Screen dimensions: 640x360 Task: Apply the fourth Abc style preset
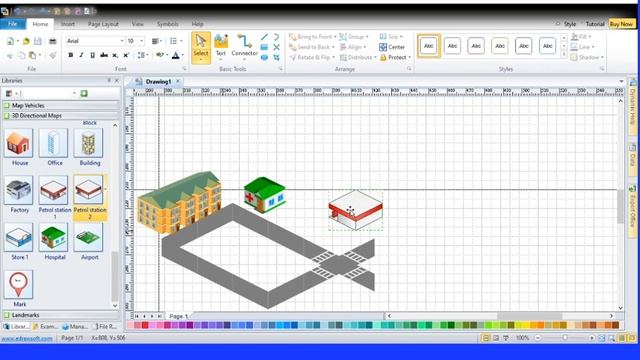coord(500,46)
